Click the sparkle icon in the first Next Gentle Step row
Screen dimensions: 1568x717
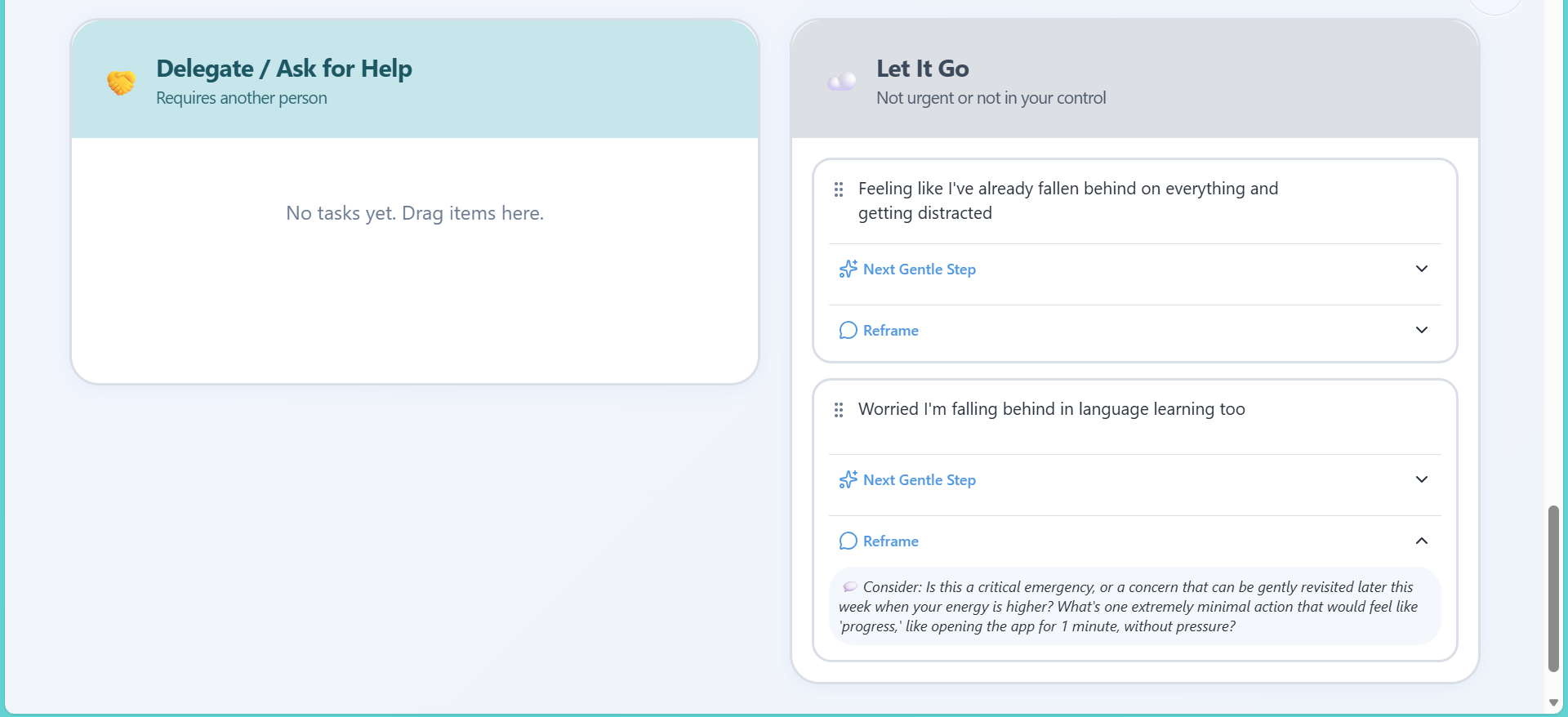[849, 269]
